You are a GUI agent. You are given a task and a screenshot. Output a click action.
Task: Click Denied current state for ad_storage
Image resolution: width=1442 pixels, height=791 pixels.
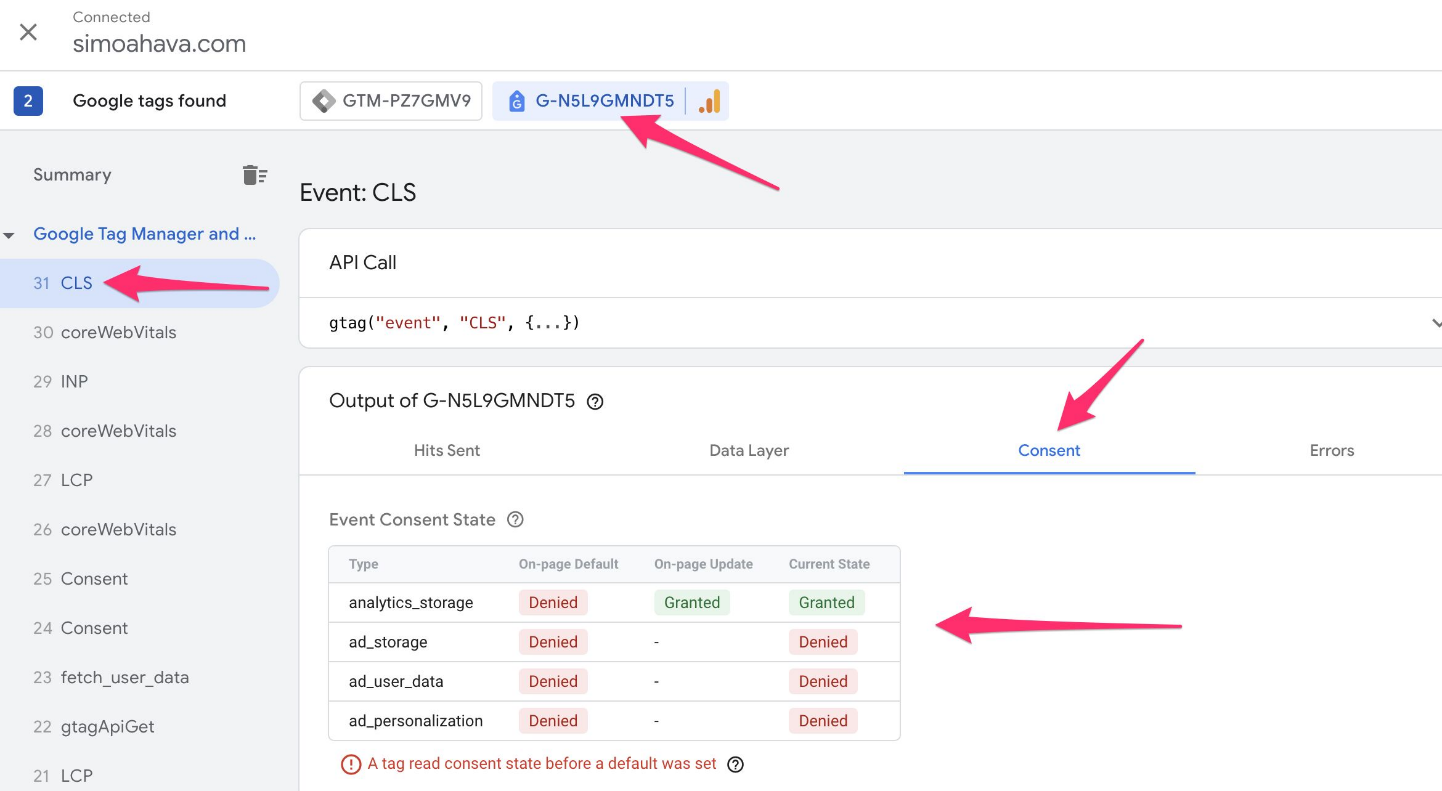coord(823,642)
